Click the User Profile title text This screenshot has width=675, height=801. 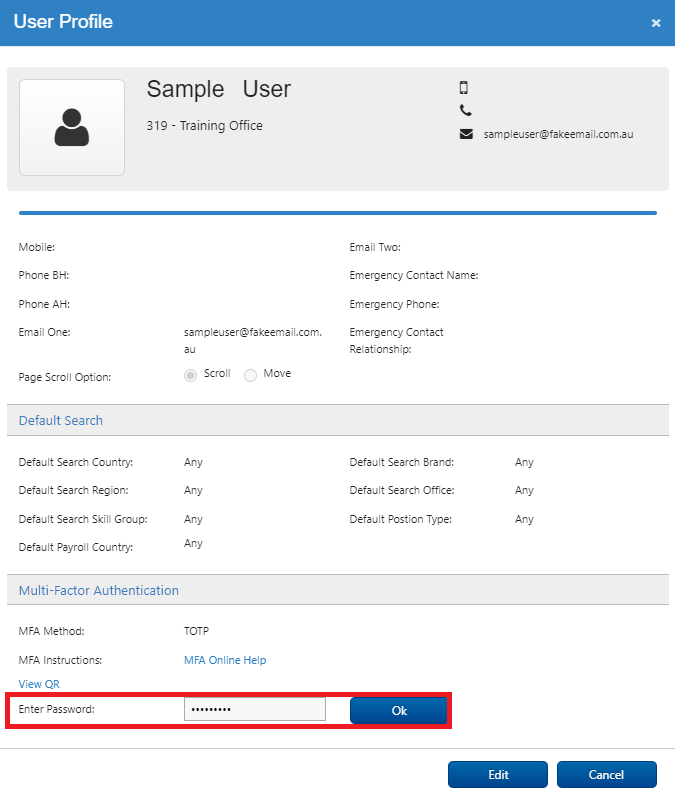tap(63, 21)
